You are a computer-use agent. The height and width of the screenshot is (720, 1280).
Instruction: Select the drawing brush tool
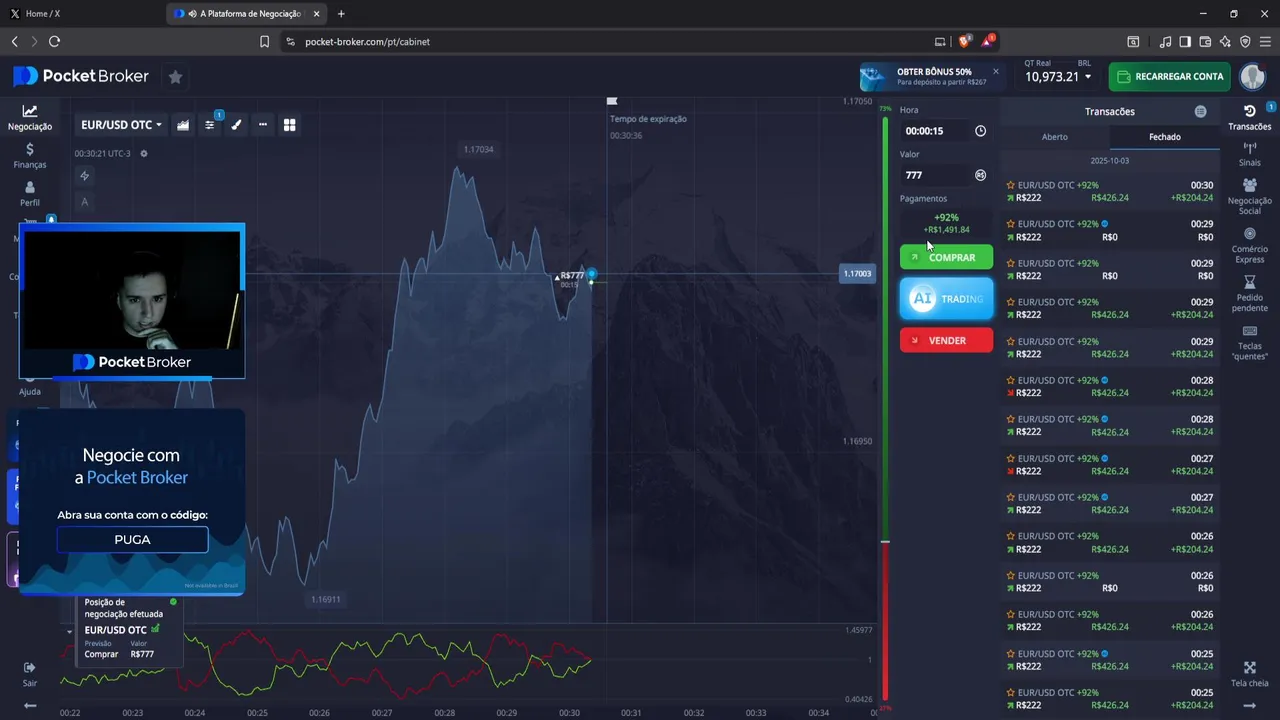[x=236, y=125]
